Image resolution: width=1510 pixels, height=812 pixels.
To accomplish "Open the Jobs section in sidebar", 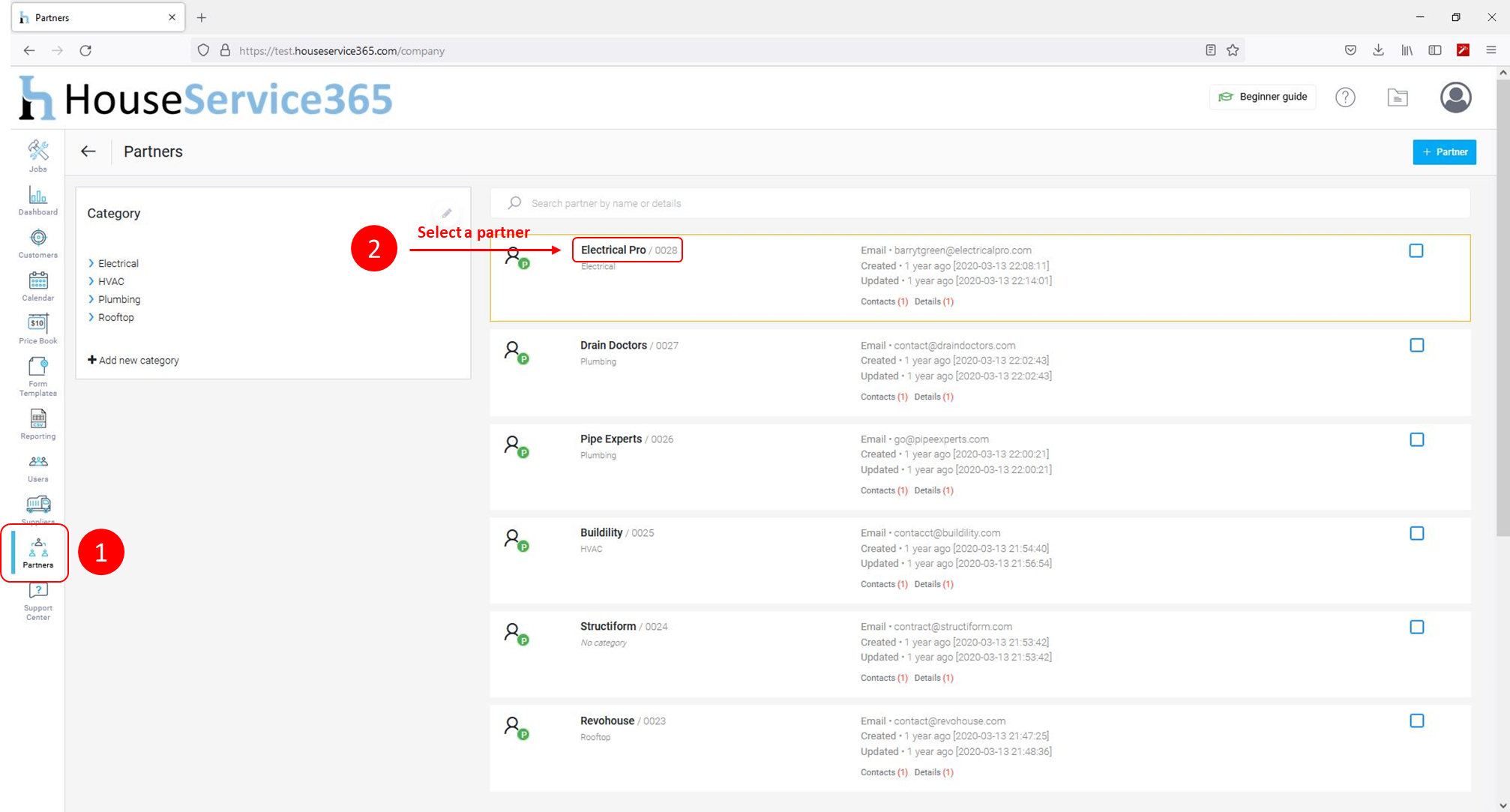I will click(x=37, y=157).
